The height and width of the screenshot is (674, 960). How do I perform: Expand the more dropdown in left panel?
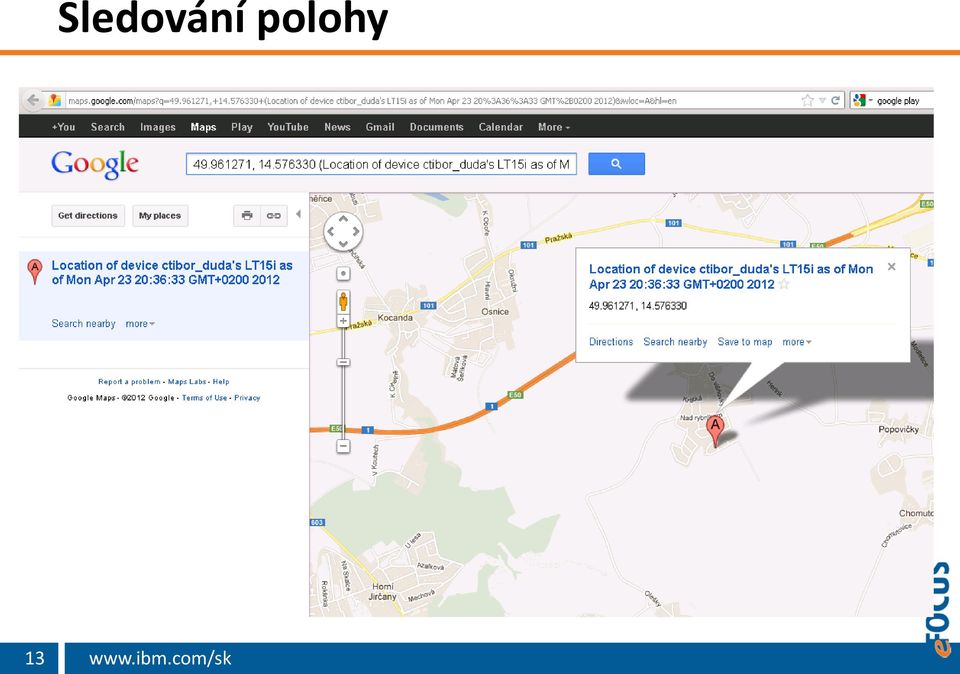tap(140, 323)
